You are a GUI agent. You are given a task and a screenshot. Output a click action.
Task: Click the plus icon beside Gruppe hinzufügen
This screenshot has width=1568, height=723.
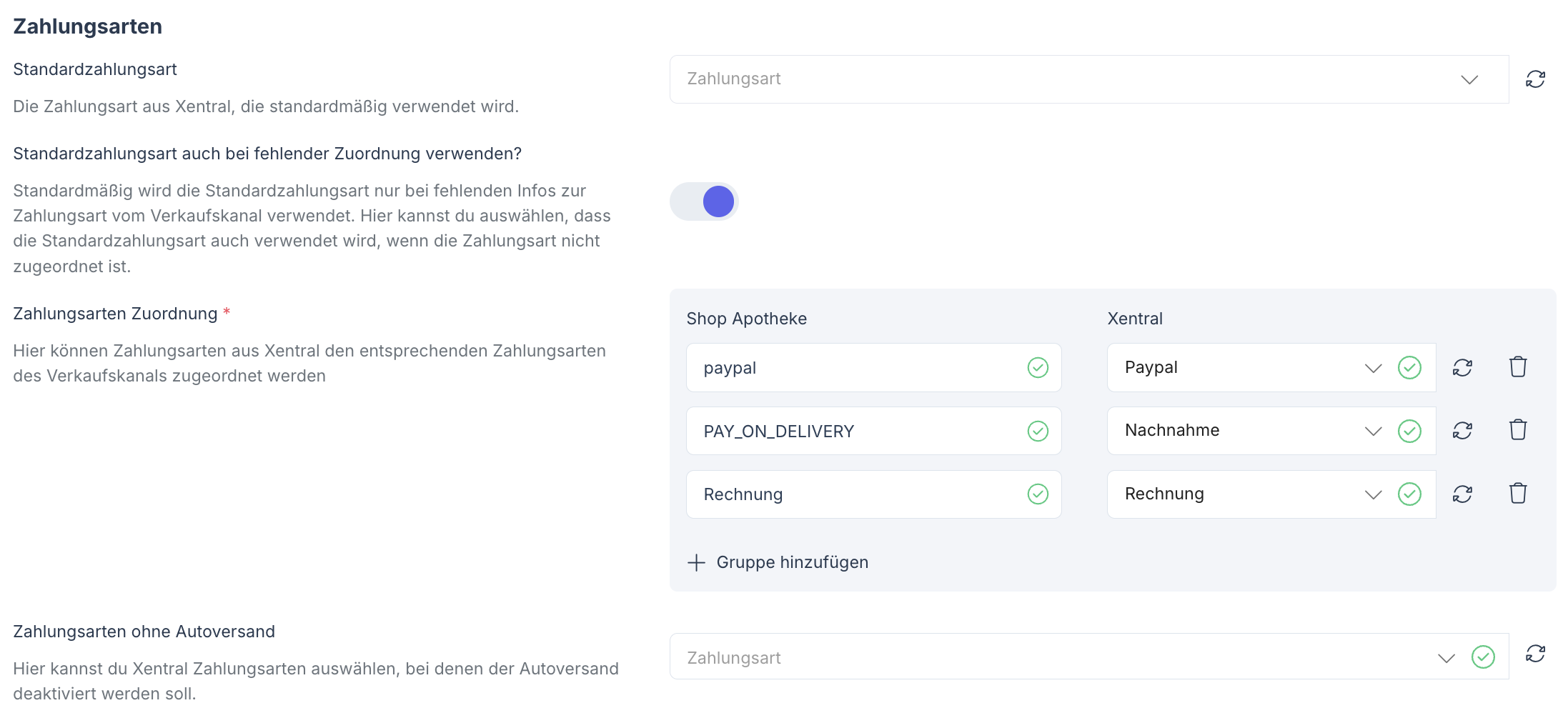click(x=695, y=562)
